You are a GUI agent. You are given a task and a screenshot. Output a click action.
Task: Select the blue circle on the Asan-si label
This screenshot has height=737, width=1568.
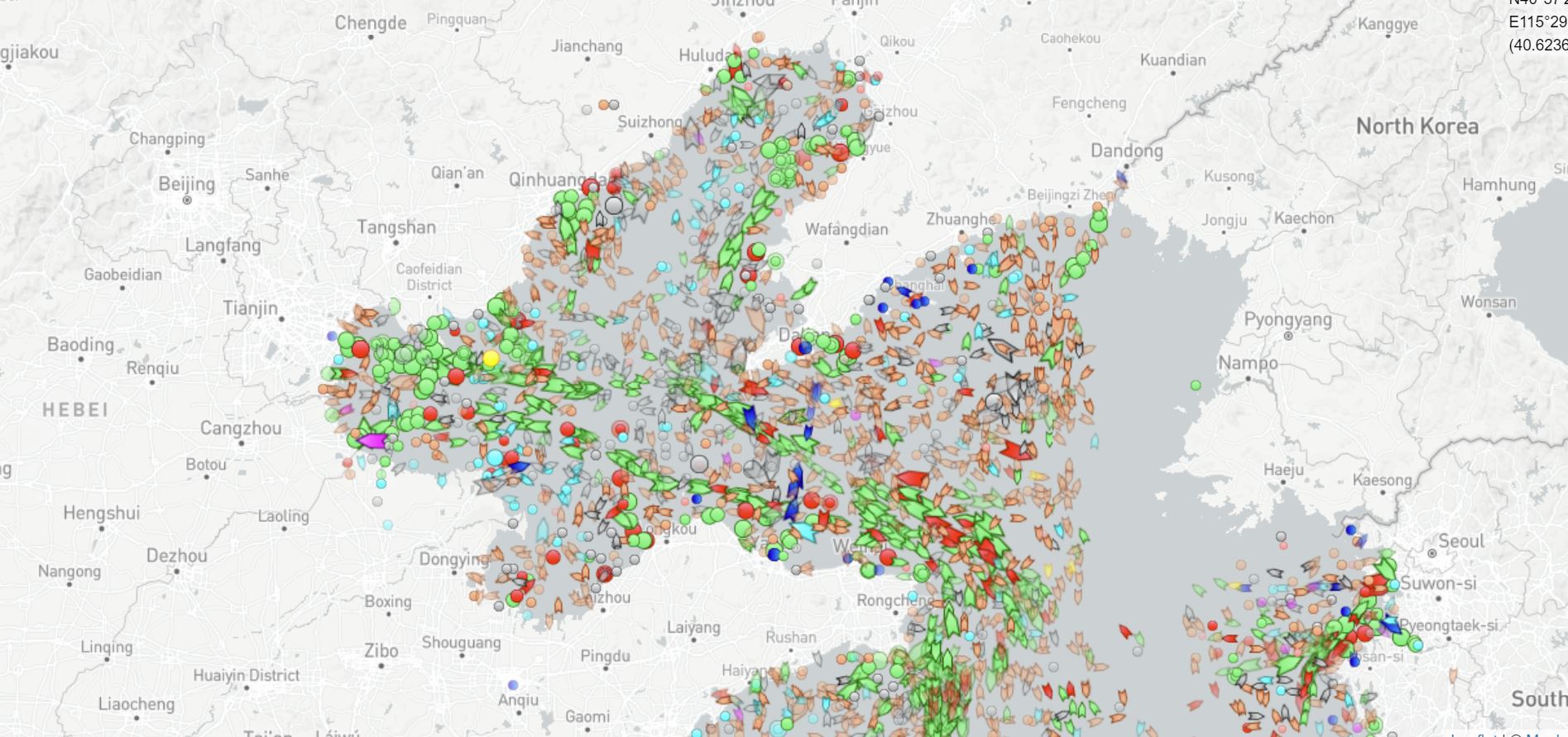click(1355, 661)
